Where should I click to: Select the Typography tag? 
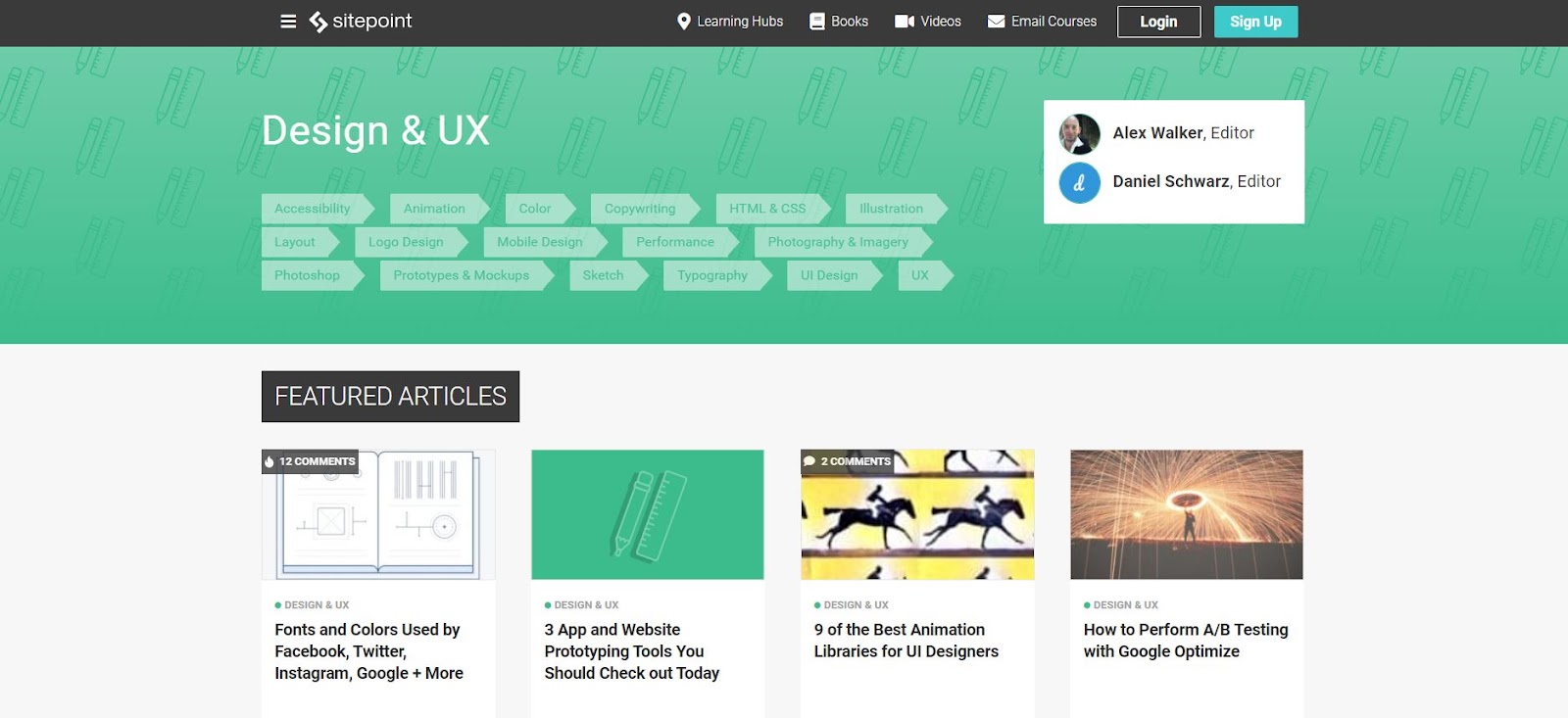(x=717, y=275)
